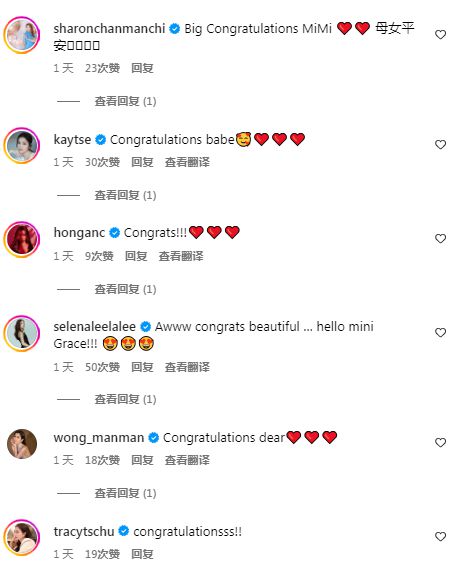View replies under selenaleelalee's comment

click(125, 399)
